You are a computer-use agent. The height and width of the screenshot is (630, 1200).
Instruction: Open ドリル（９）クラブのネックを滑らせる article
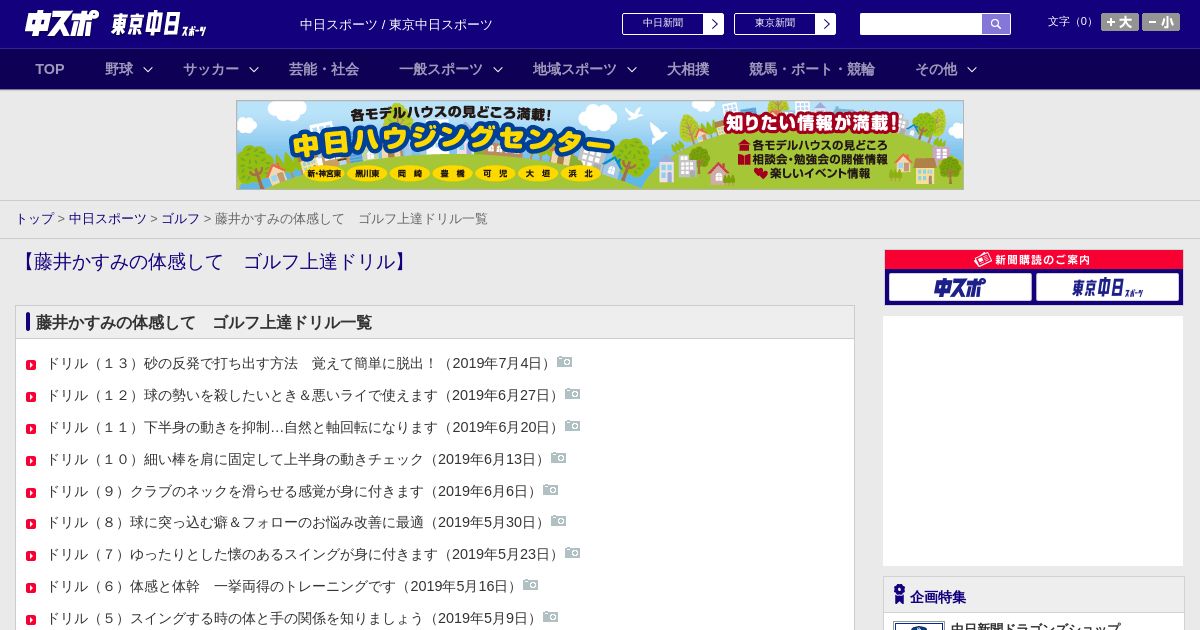pos(293,491)
